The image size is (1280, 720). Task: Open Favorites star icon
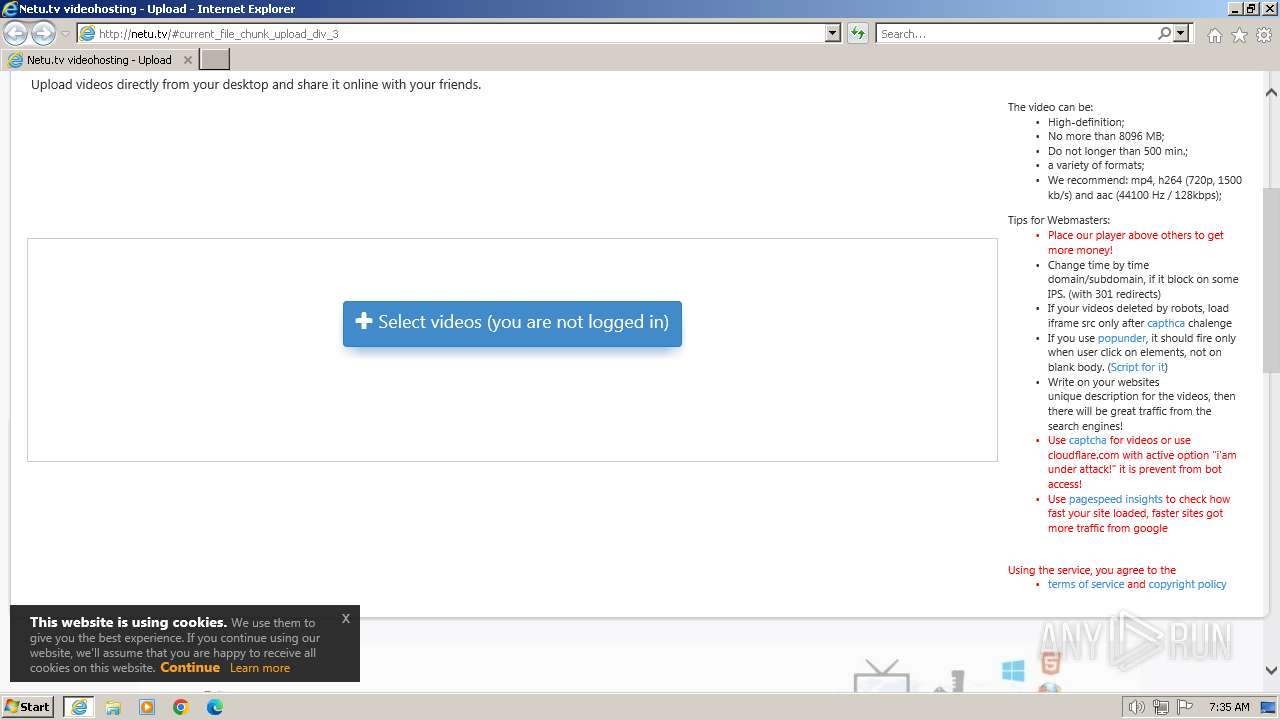pos(1239,35)
